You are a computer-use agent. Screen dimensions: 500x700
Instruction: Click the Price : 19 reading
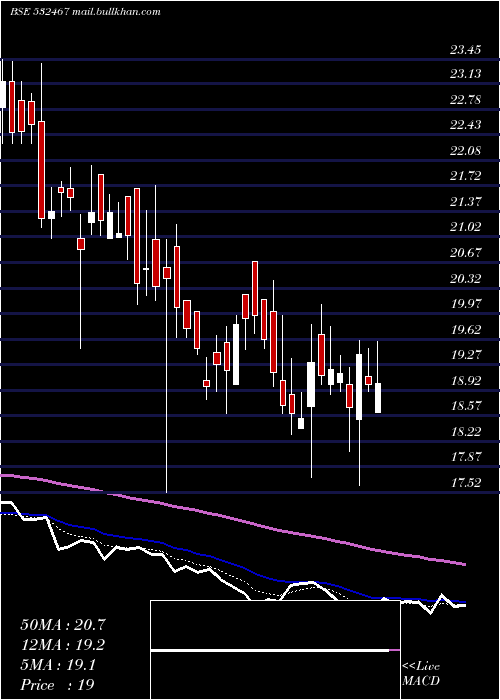coord(57,685)
